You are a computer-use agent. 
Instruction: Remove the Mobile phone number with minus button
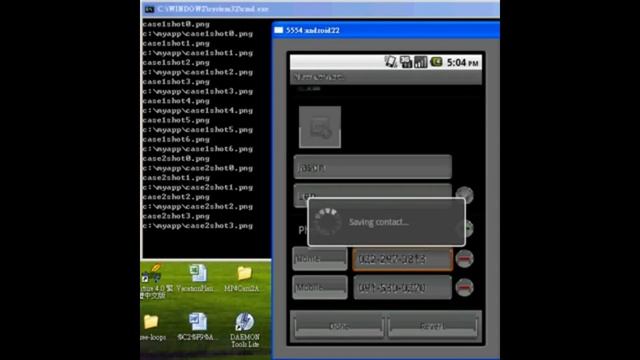(464, 287)
